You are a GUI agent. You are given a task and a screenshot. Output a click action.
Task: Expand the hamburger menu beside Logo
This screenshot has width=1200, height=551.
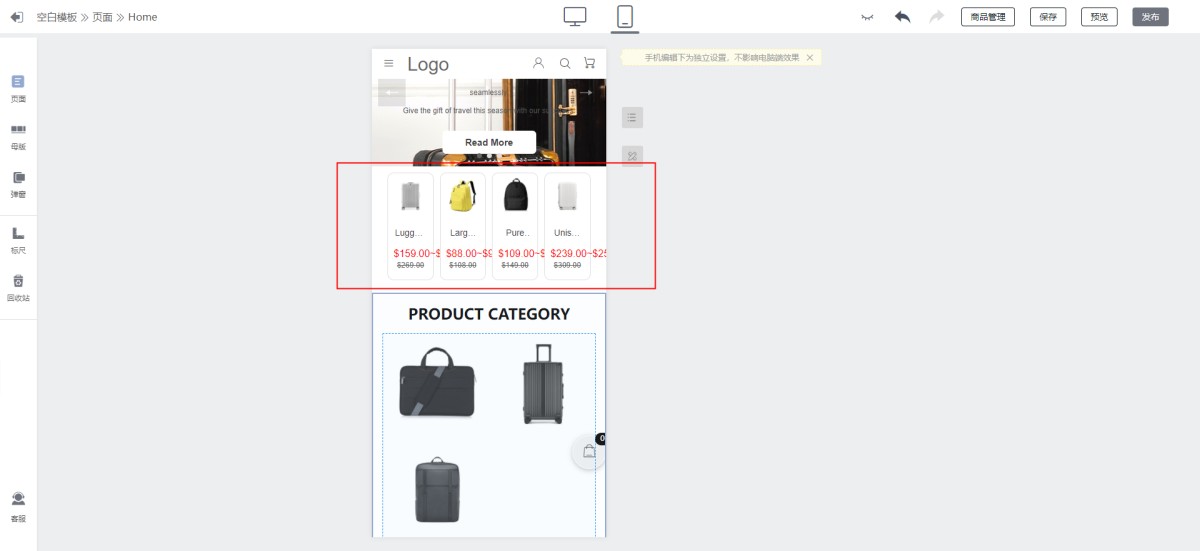389,64
